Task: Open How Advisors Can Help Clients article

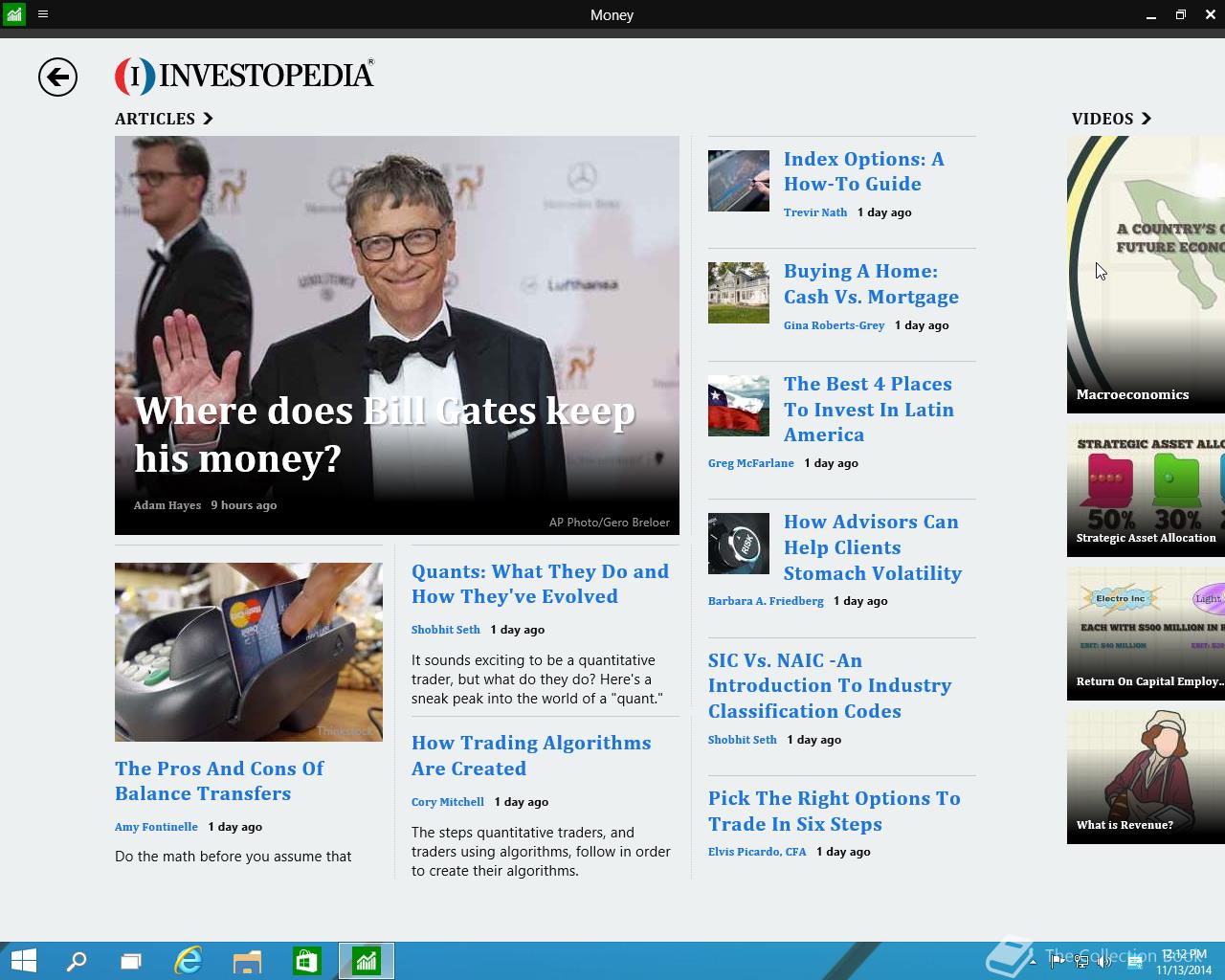Action: click(x=873, y=547)
